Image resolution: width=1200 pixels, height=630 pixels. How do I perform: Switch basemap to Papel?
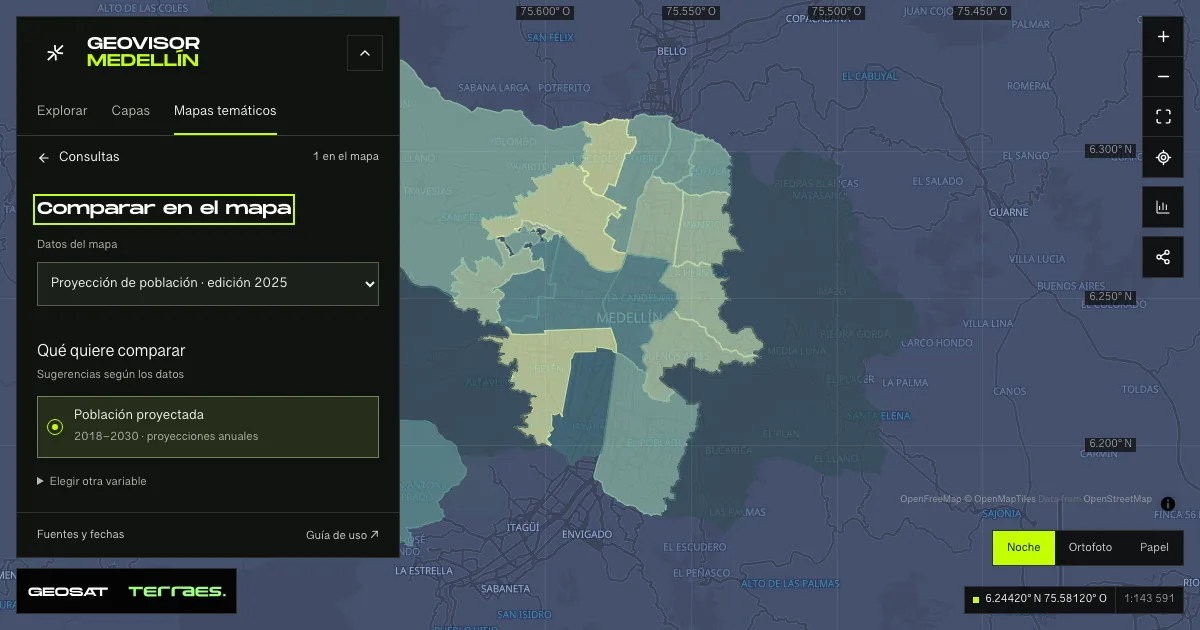click(x=1154, y=548)
